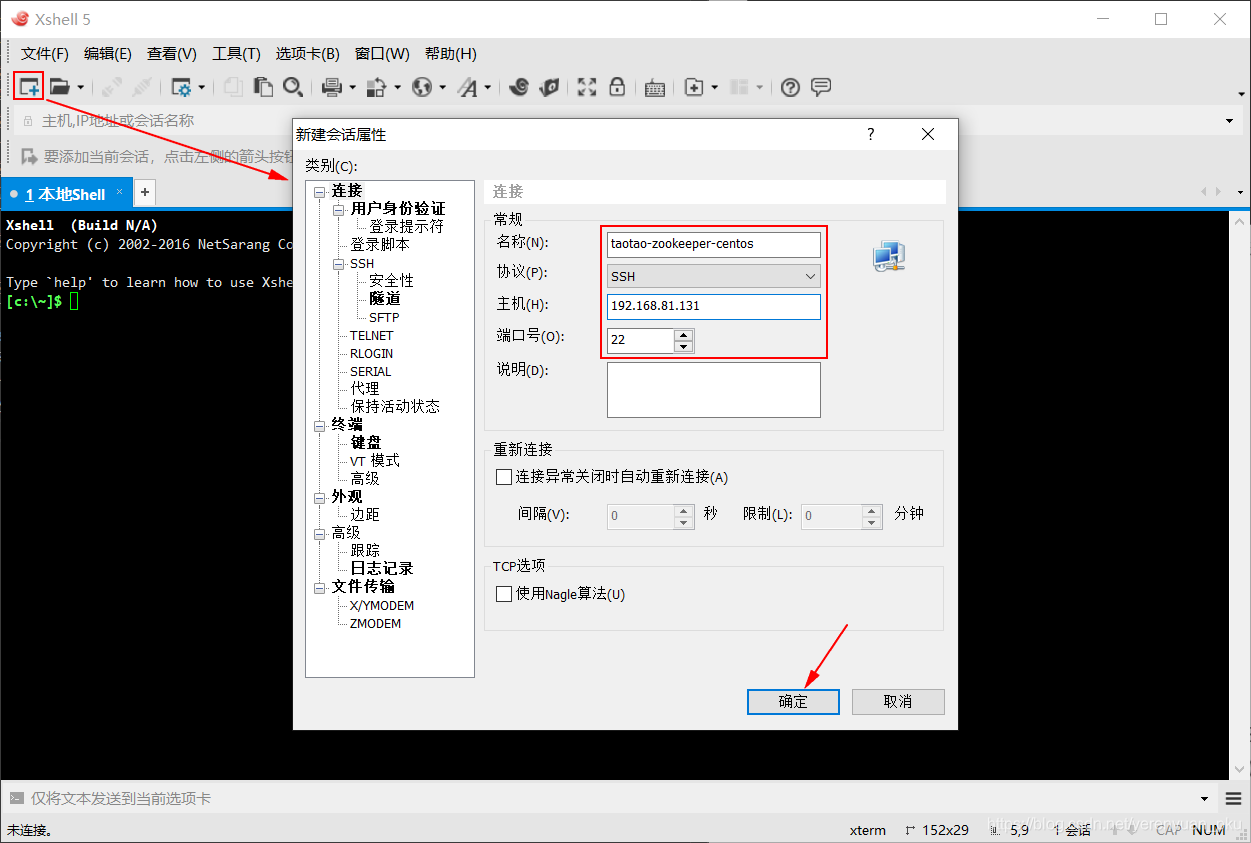1251x843 pixels.
Task: Click the 端口号 port number field
Action: pyautogui.click(x=641, y=339)
